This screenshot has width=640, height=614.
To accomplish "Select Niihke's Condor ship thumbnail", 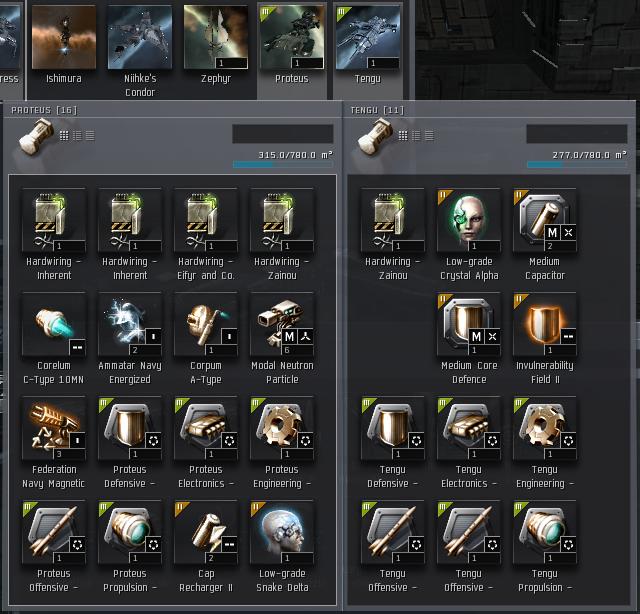I will 140,37.
